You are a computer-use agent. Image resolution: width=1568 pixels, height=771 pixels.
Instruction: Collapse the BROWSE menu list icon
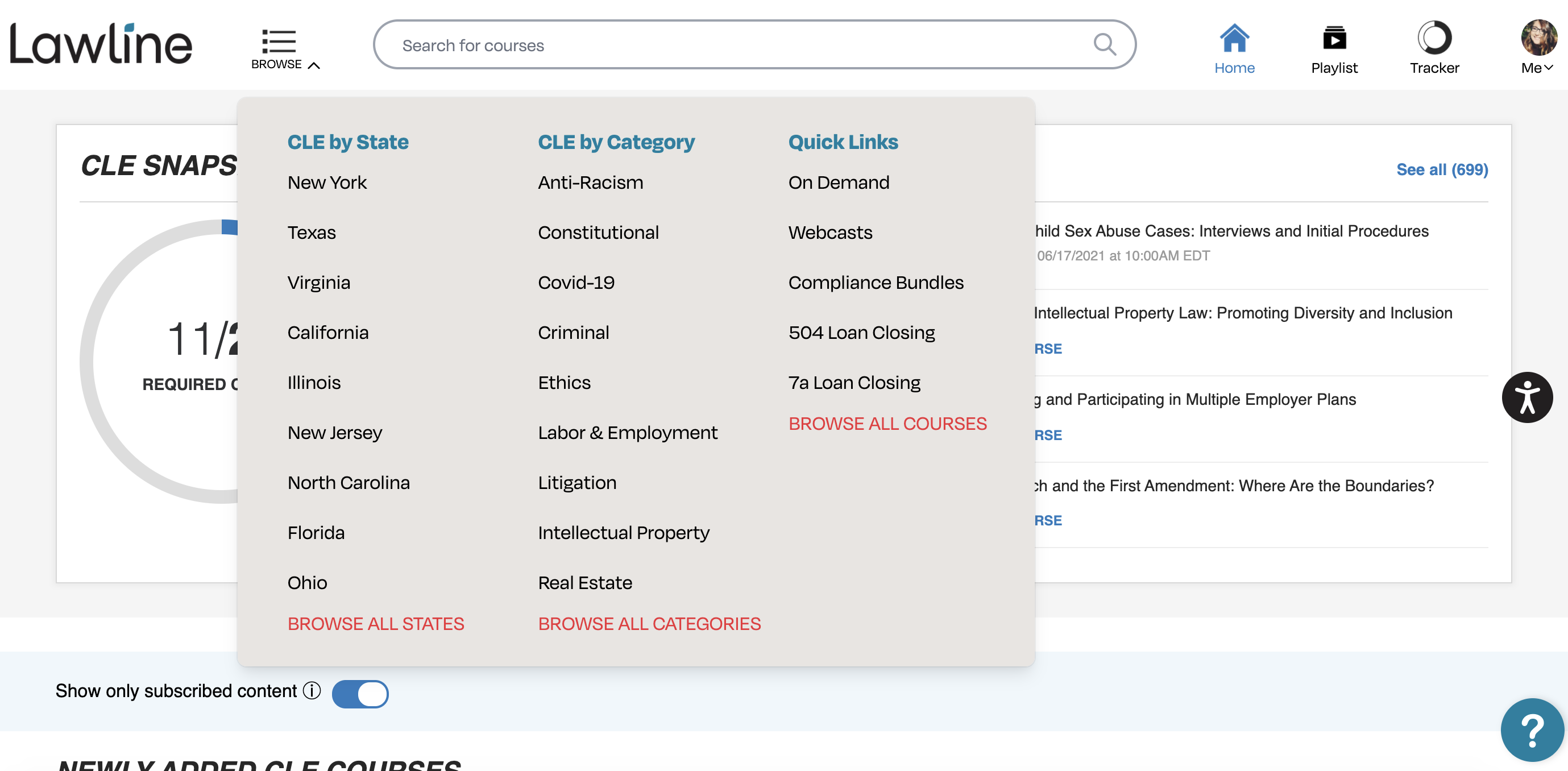[x=279, y=42]
